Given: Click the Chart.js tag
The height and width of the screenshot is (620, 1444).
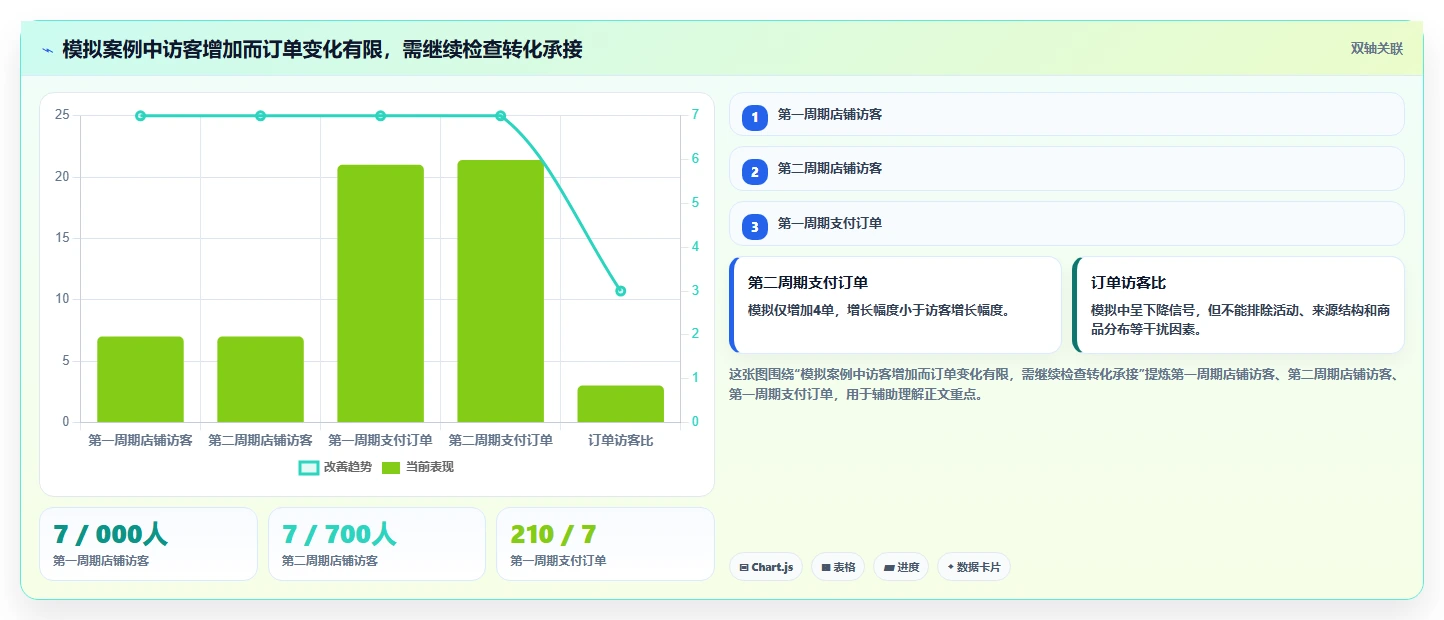Looking at the screenshot, I should pyautogui.click(x=766, y=567).
